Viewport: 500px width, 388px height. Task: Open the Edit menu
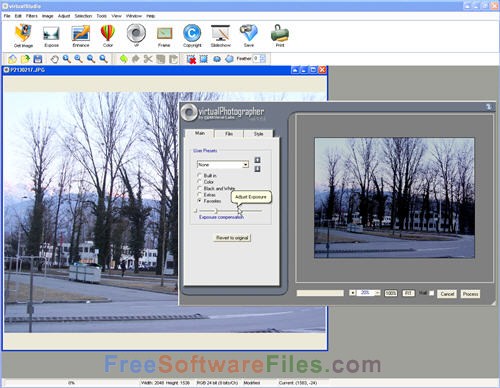[x=18, y=16]
